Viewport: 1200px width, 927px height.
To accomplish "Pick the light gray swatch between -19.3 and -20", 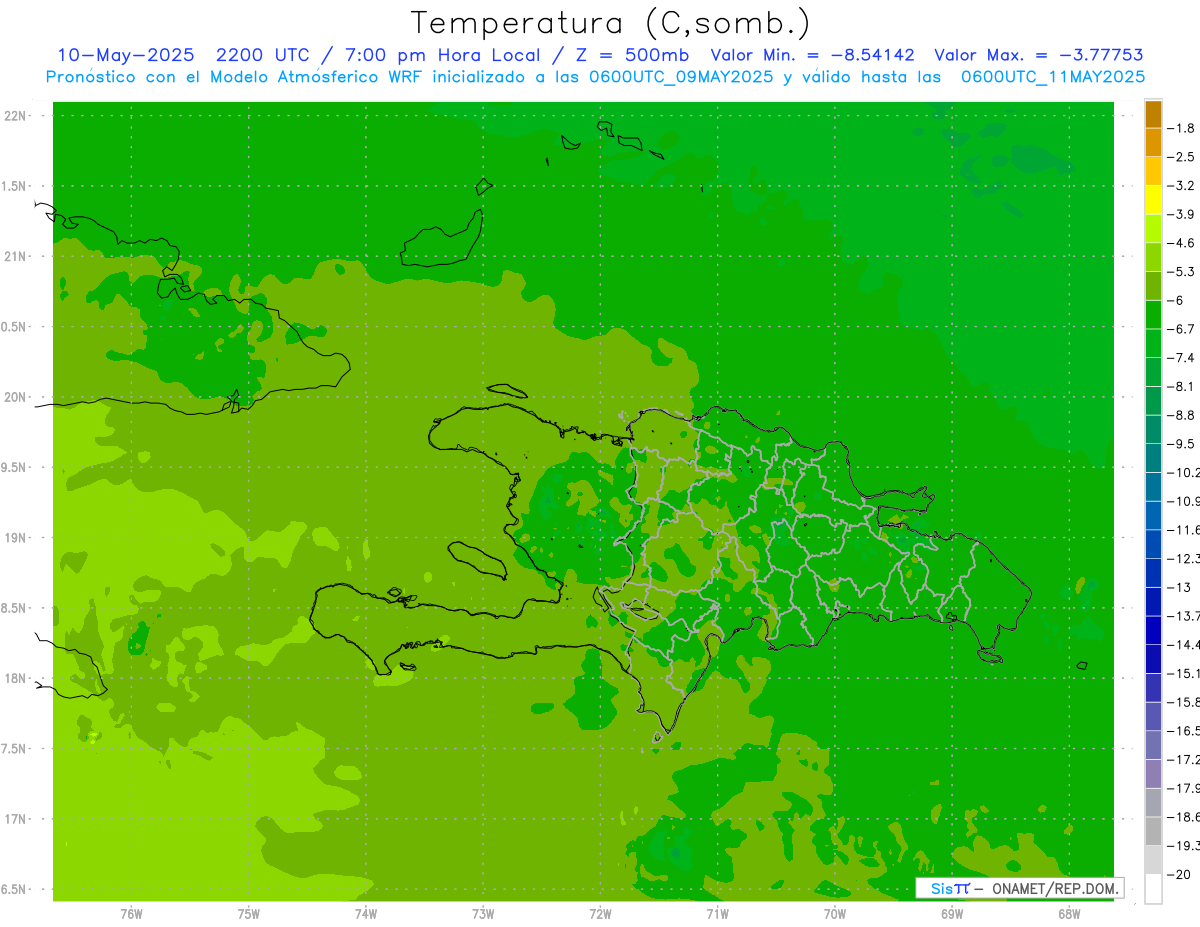I will (1153, 859).
